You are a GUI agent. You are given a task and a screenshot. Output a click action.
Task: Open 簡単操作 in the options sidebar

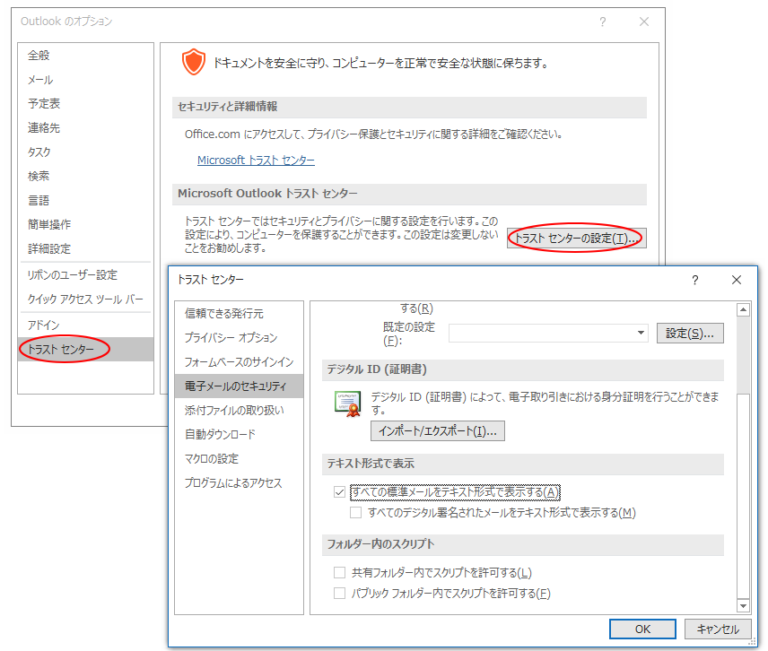[49, 224]
